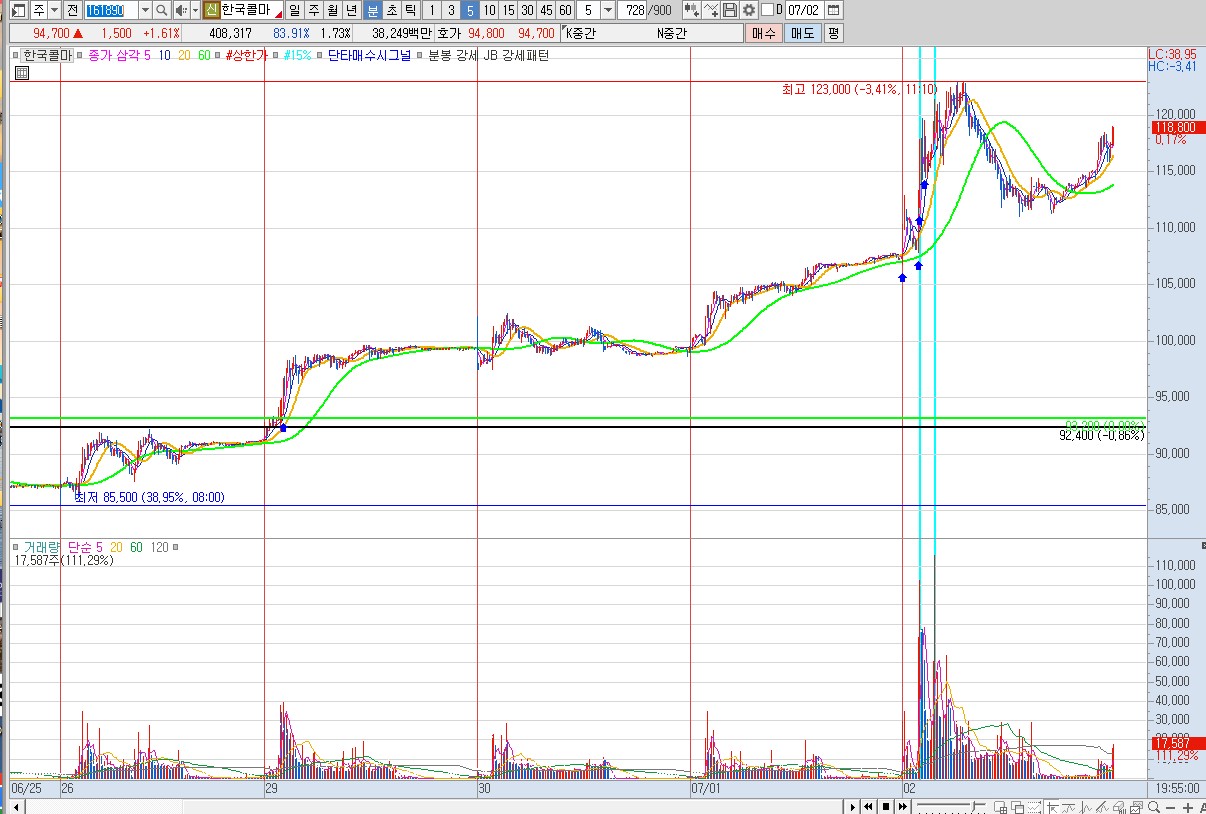Click the chart zoom slider at the bottom

click(x=951, y=806)
